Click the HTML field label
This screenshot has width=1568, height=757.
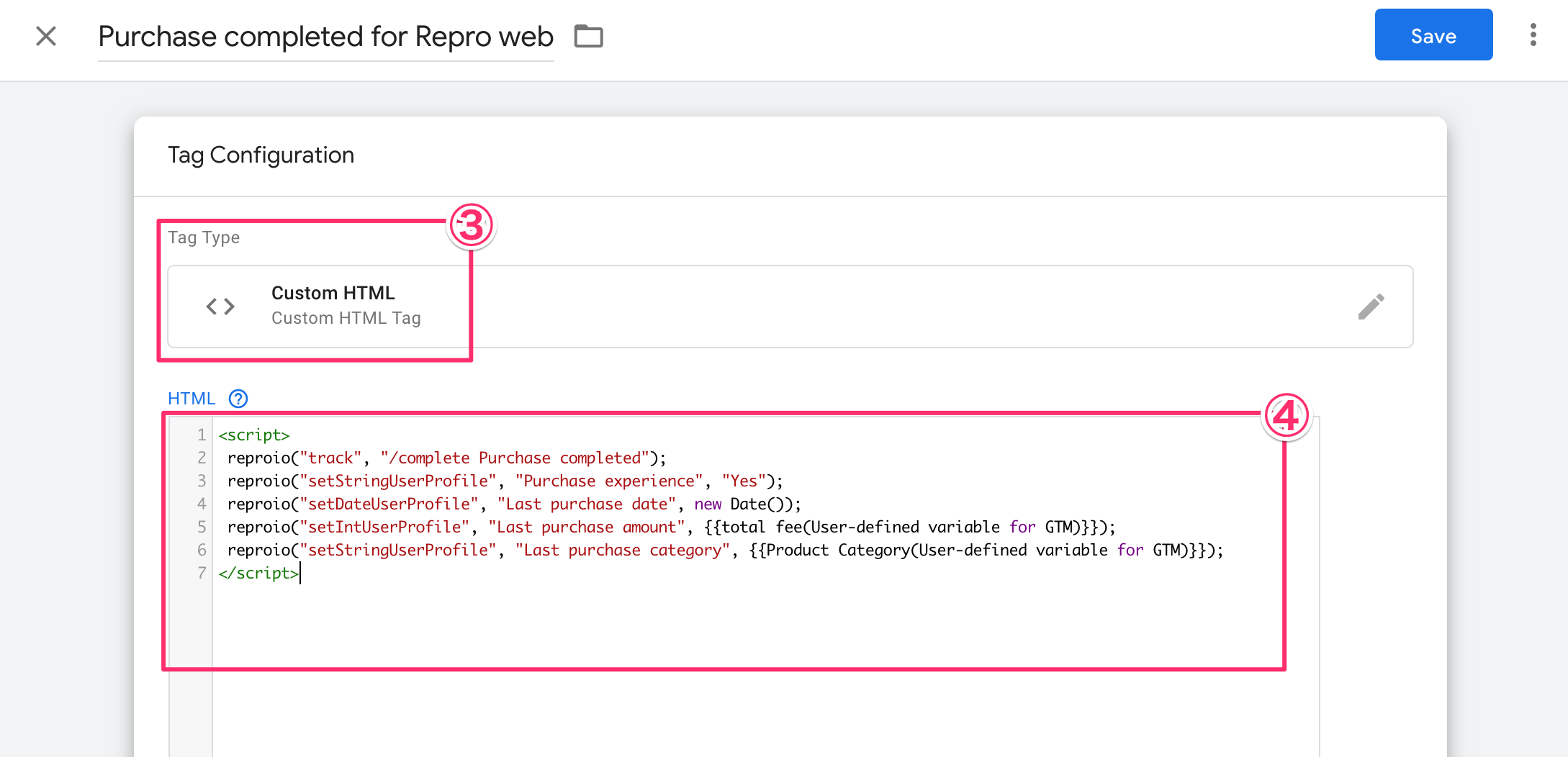tap(192, 399)
